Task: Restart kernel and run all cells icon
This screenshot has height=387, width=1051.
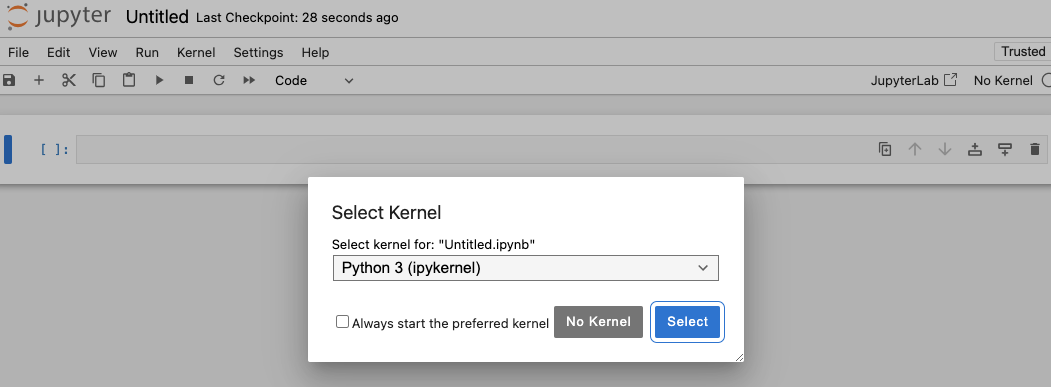Action: (249, 80)
